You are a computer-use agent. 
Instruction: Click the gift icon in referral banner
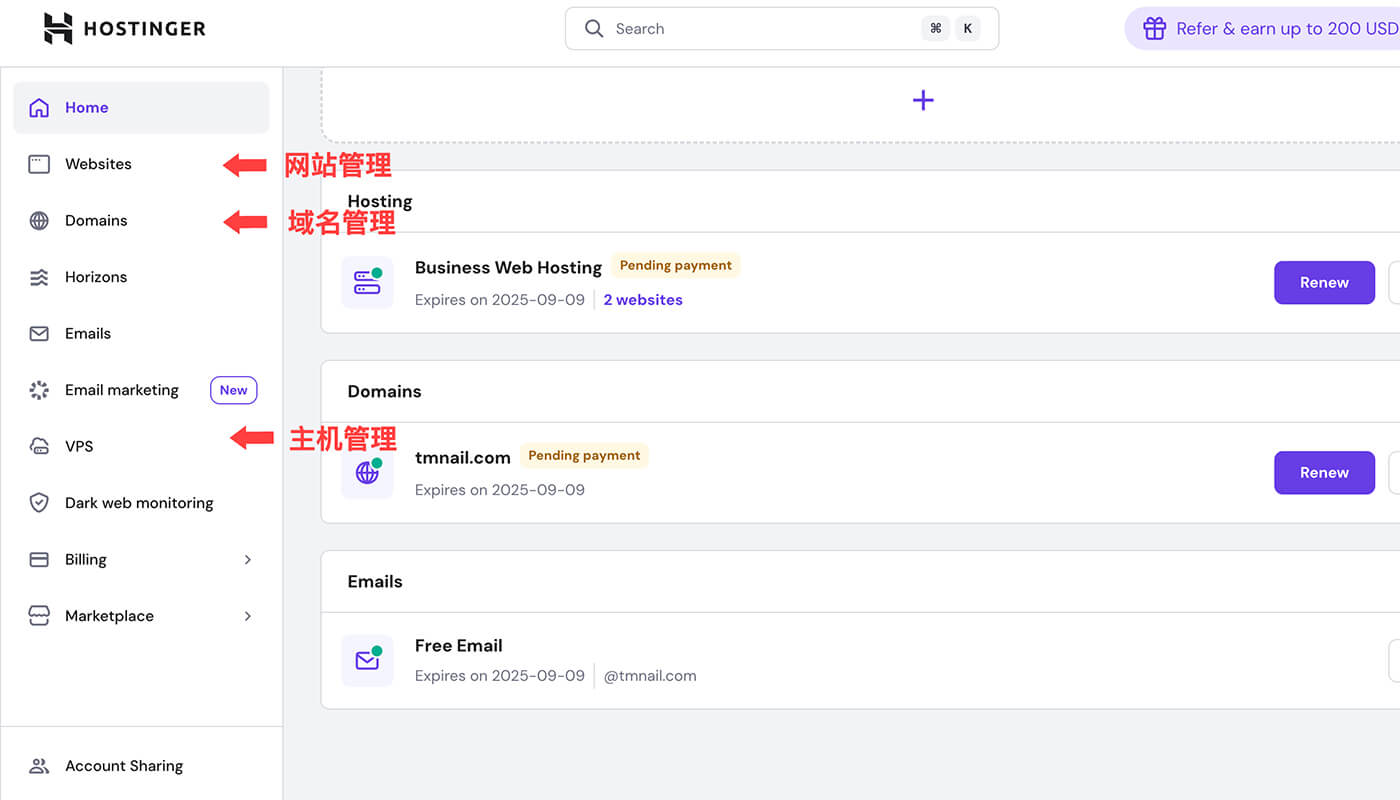[x=1155, y=29]
